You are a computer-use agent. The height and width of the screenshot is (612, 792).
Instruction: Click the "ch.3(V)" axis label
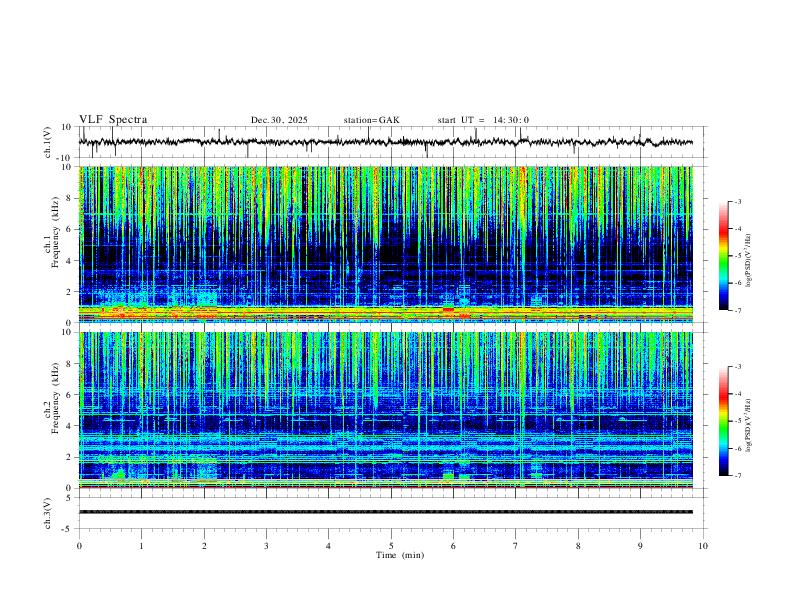point(48,513)
